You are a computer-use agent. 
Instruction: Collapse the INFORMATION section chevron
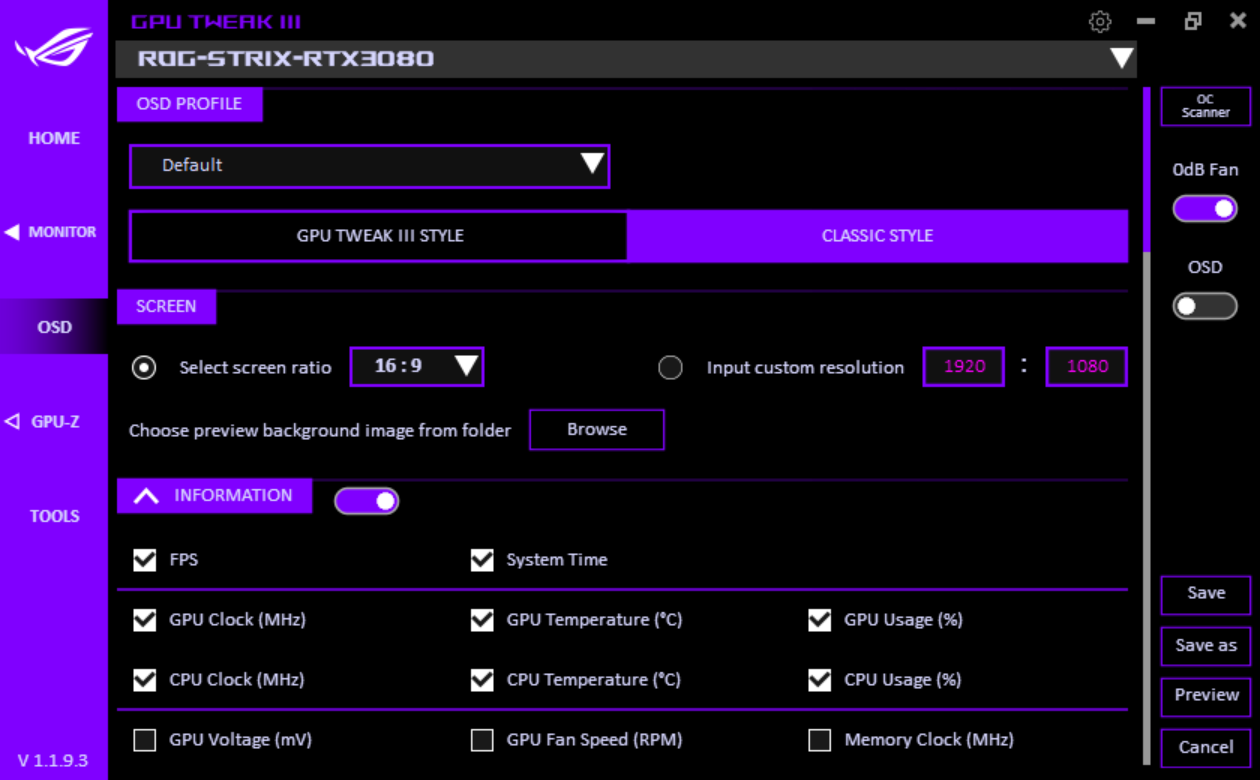(x=146, y=496)
